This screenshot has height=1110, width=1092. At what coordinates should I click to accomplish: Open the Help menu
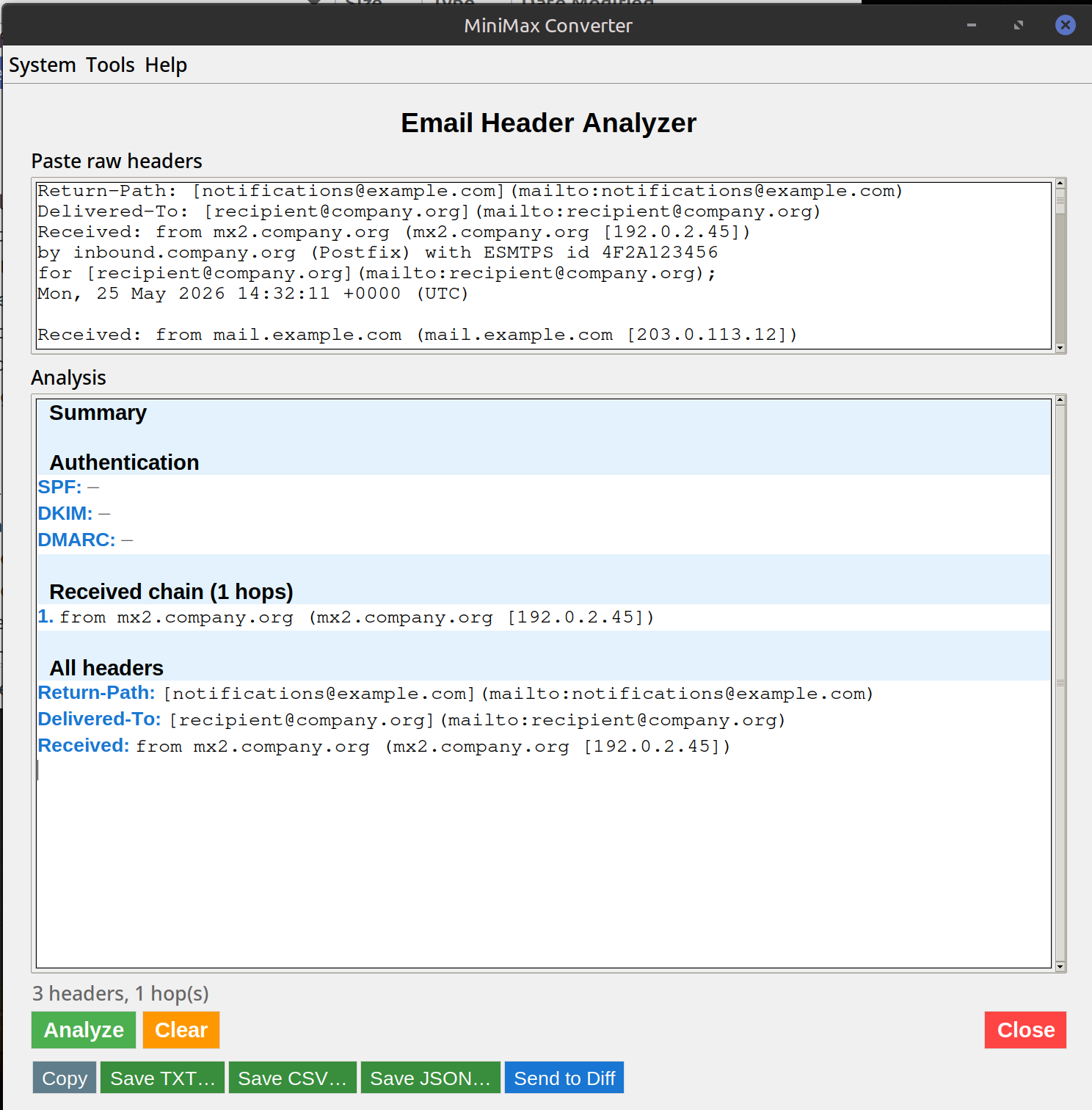pos(166,65)
